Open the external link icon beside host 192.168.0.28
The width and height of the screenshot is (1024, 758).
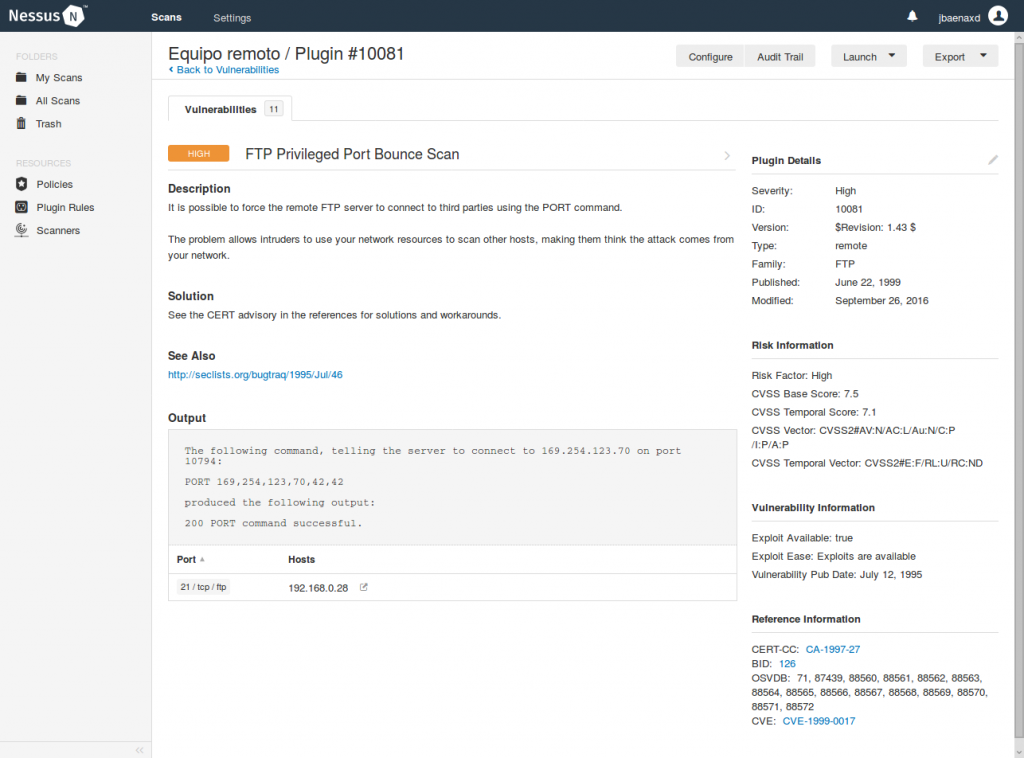point(364,587)
